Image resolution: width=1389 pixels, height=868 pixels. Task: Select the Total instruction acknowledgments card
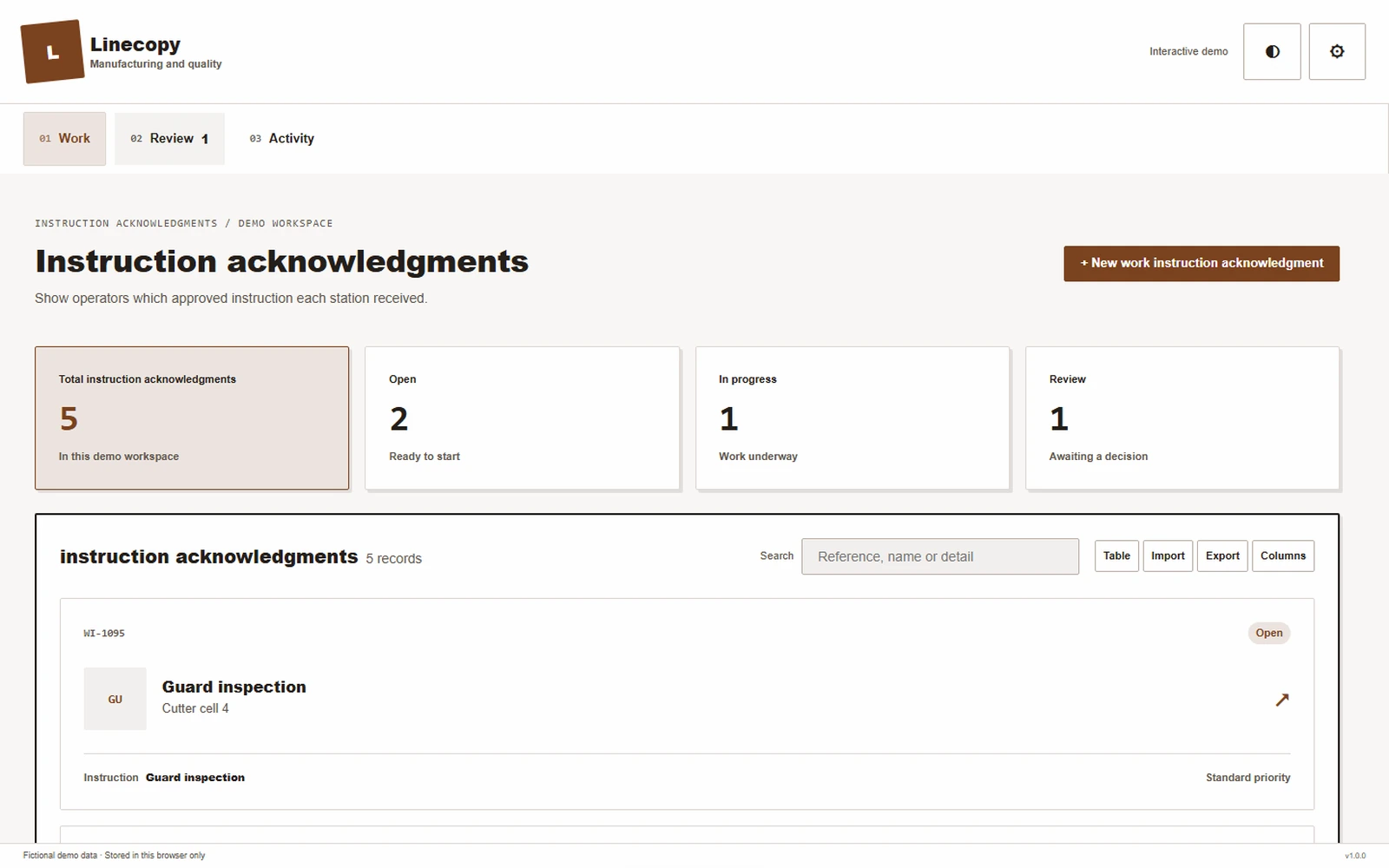coord(192,418)
